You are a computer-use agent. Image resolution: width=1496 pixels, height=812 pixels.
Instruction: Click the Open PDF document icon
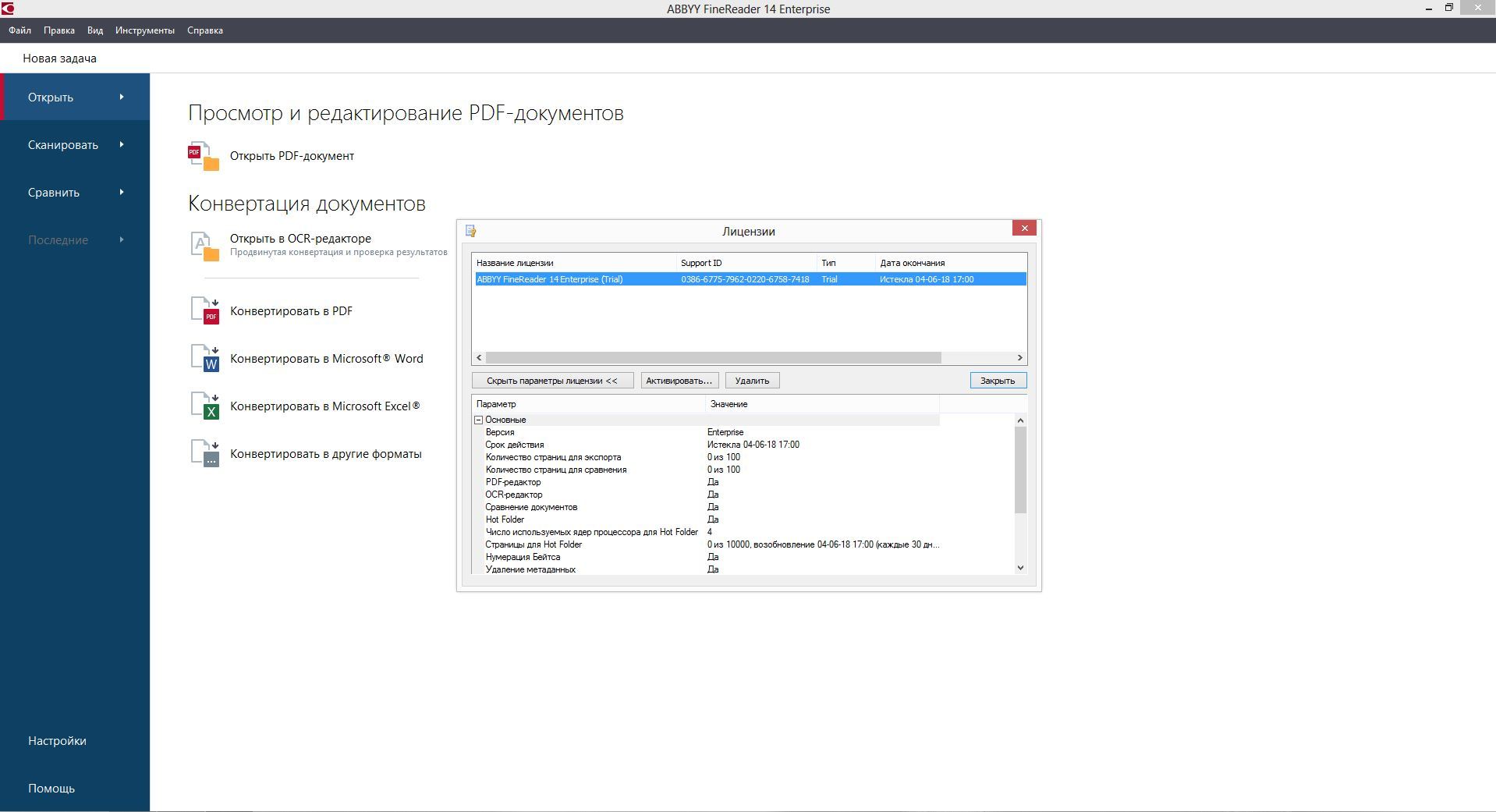204,156
